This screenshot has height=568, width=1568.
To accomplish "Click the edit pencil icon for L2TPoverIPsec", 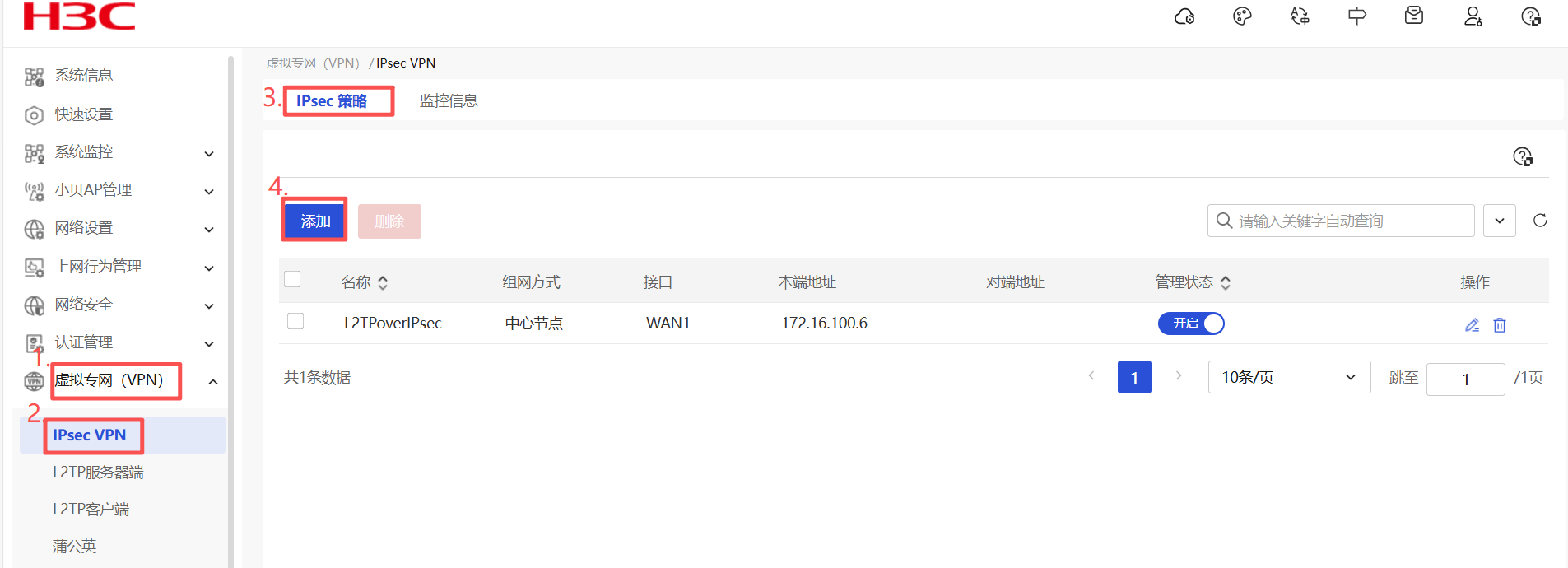I will [x=1472, y=325].
